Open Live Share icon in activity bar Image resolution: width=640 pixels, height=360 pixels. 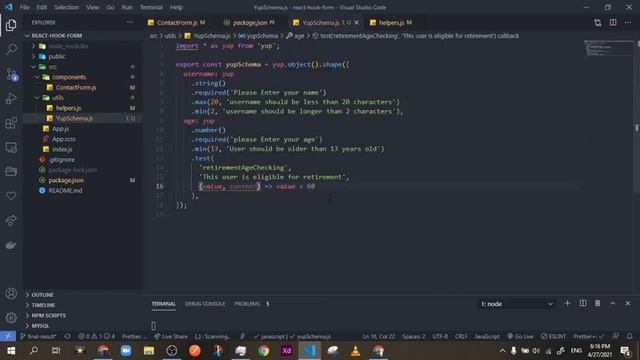[x=11, y=220]
